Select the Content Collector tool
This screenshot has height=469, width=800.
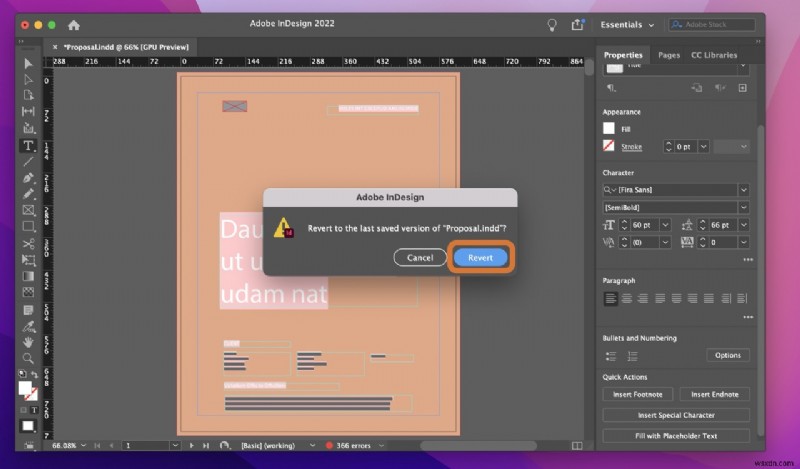pyautogui.click(x=28, y=128)
